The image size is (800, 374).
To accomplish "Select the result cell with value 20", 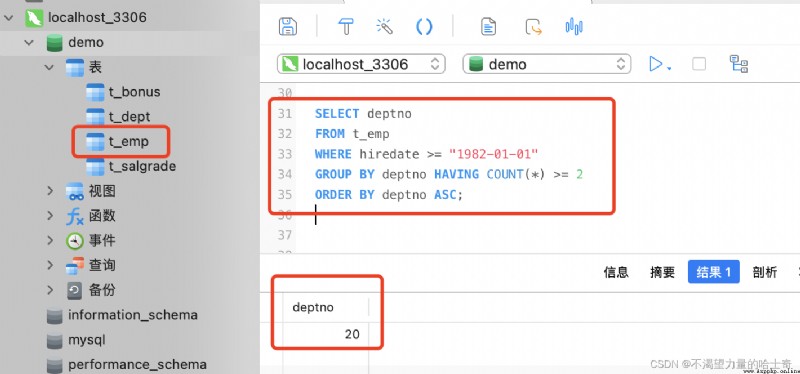I will (326, 334).
